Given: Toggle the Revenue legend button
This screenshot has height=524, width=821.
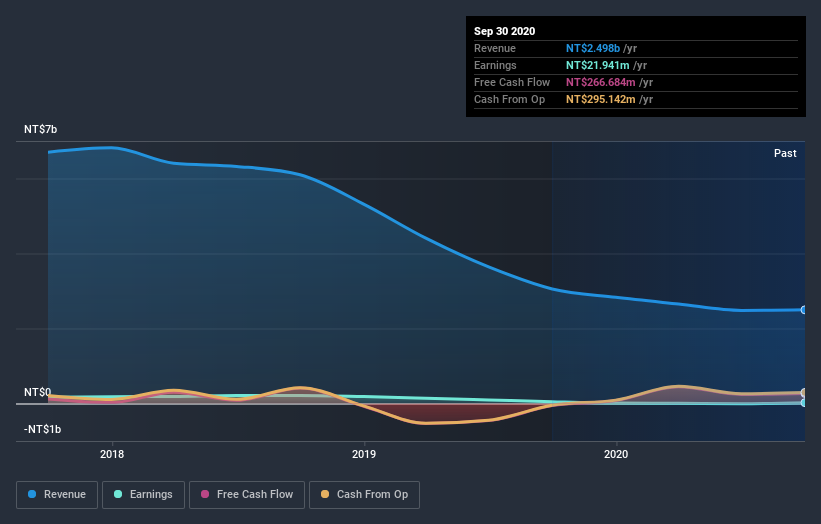Looking at the screenshot, I should coord(57,495).
